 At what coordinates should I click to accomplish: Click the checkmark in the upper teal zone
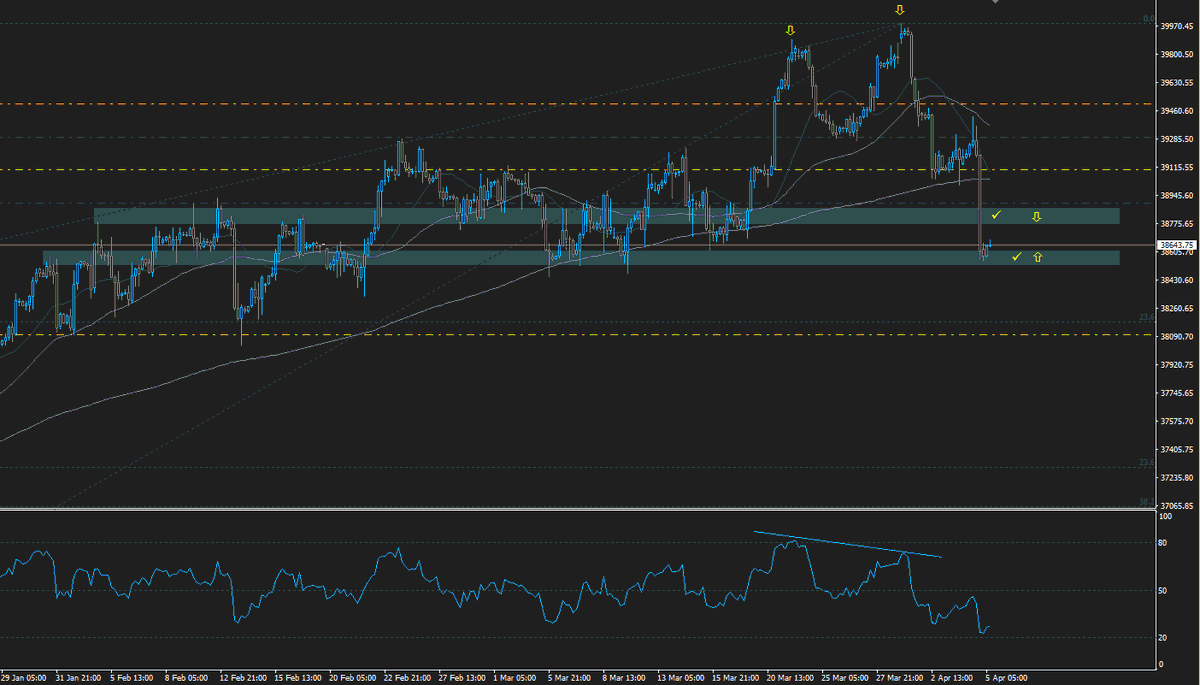[996, 215]
